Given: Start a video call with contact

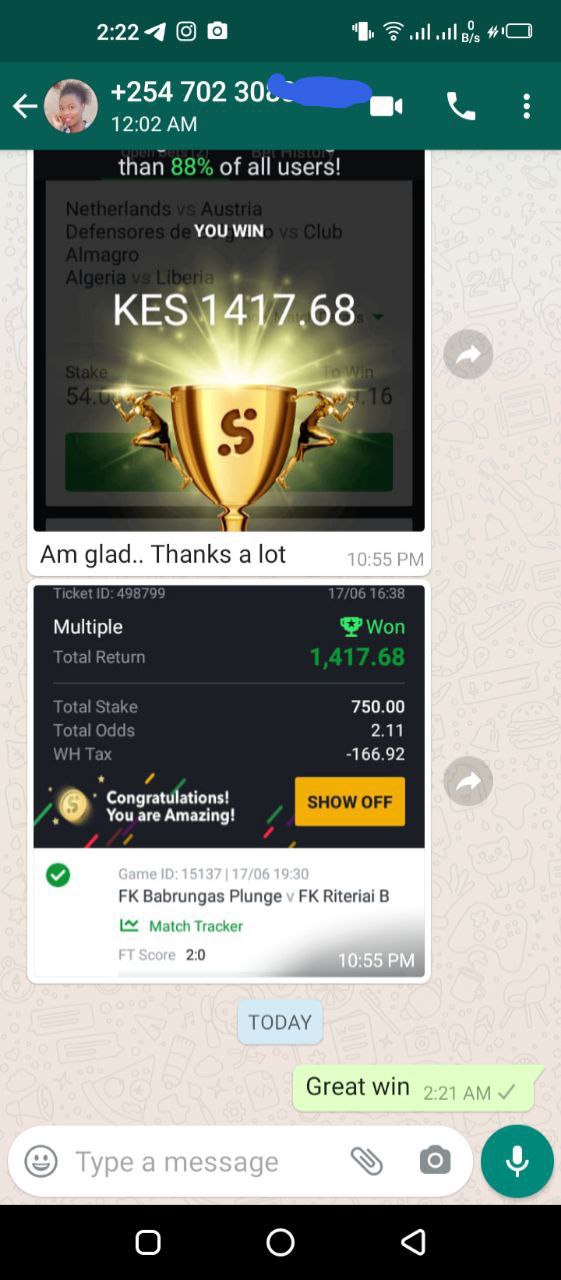Looking at the screenshot, I should [x=386, y=106].
